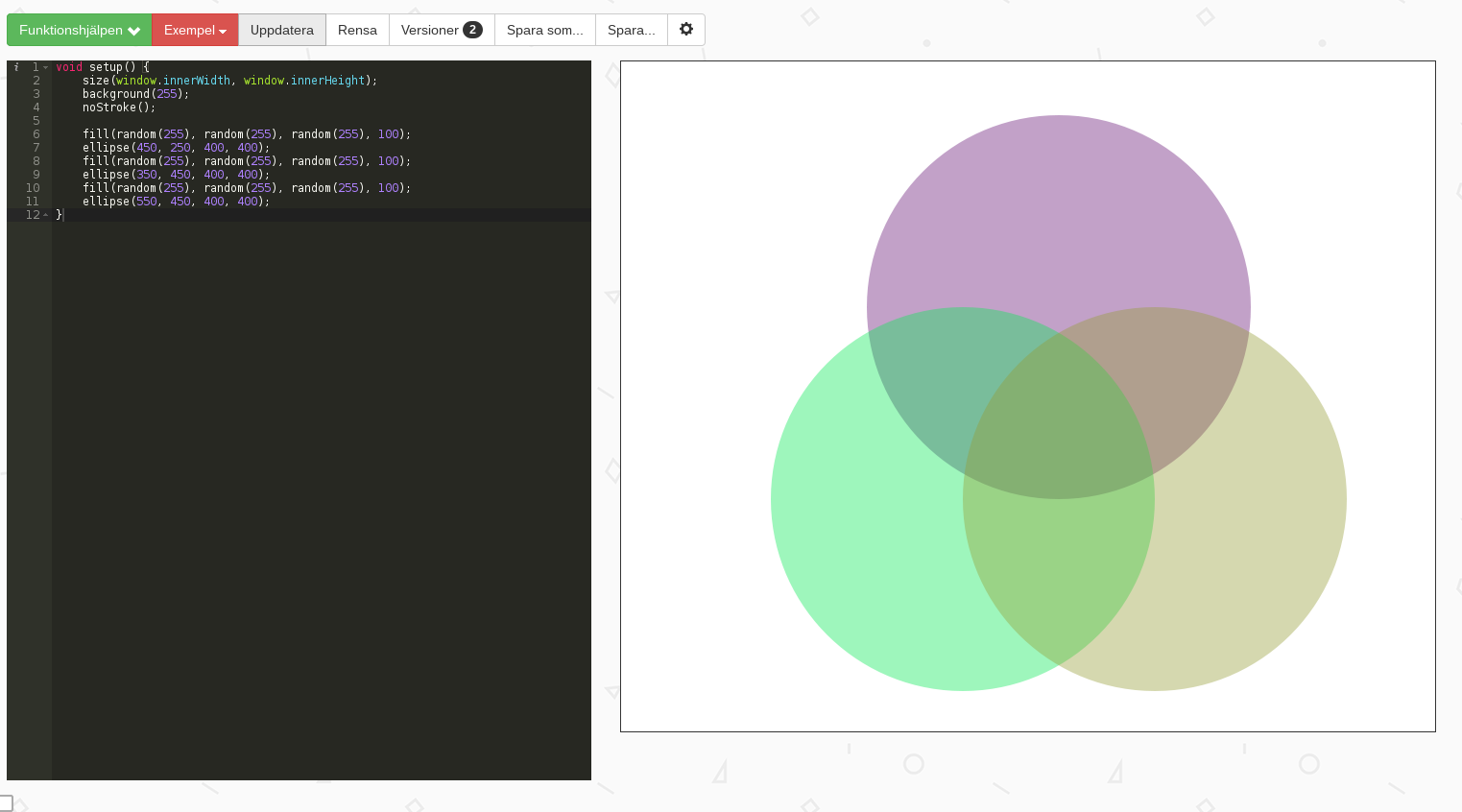This screenshot has height=812, width=1462.
Task: Open the Exempel dropdown menu
Action: tap(195, 30)
